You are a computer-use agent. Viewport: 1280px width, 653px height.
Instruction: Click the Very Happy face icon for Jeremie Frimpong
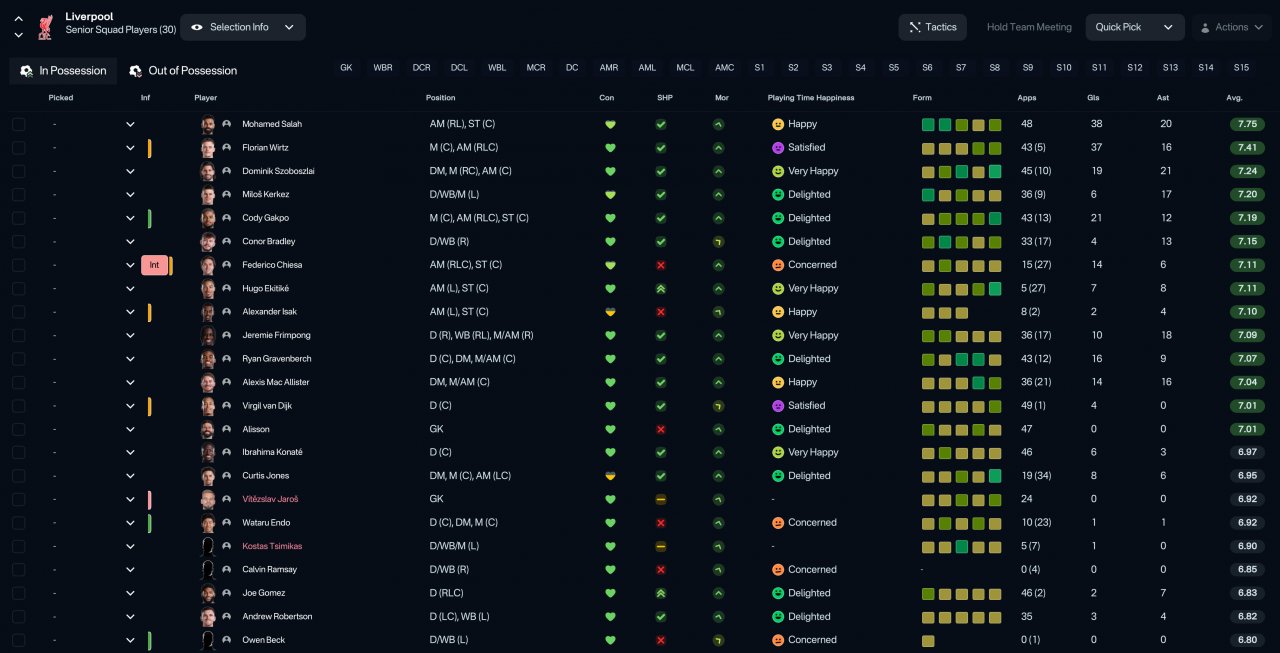[x=778, y=335]
